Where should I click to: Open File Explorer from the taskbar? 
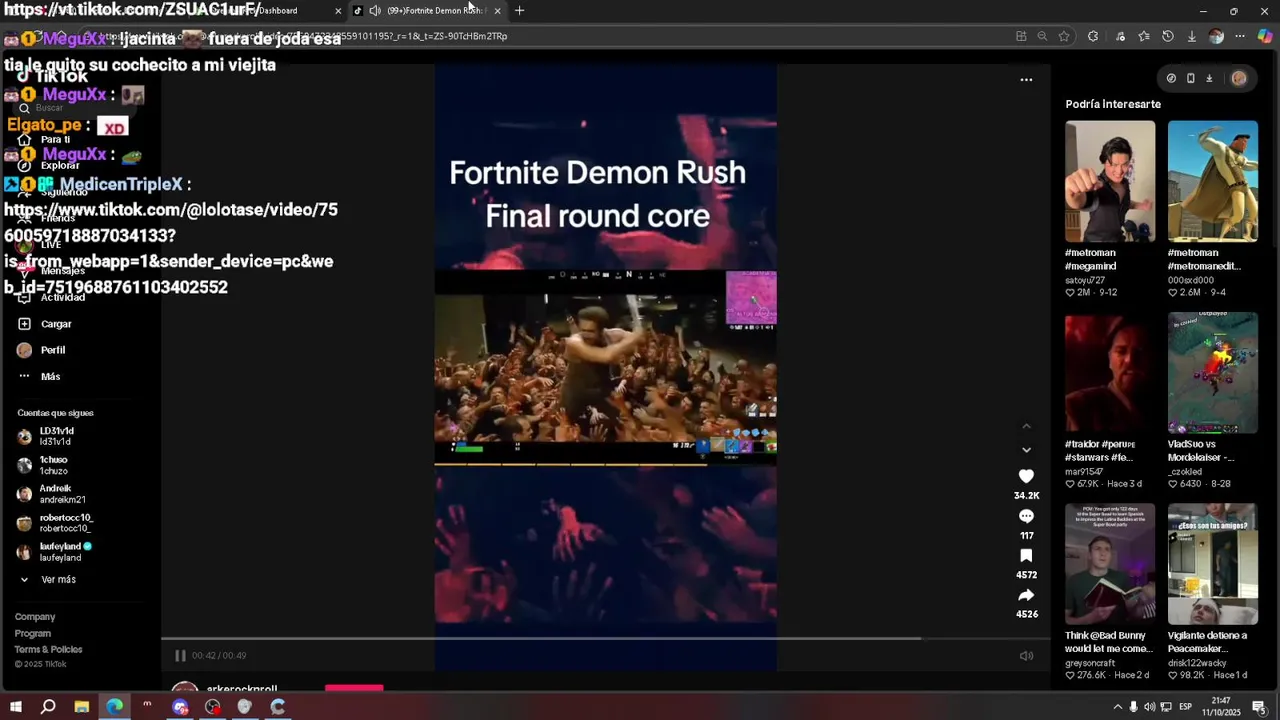point(82,707)
